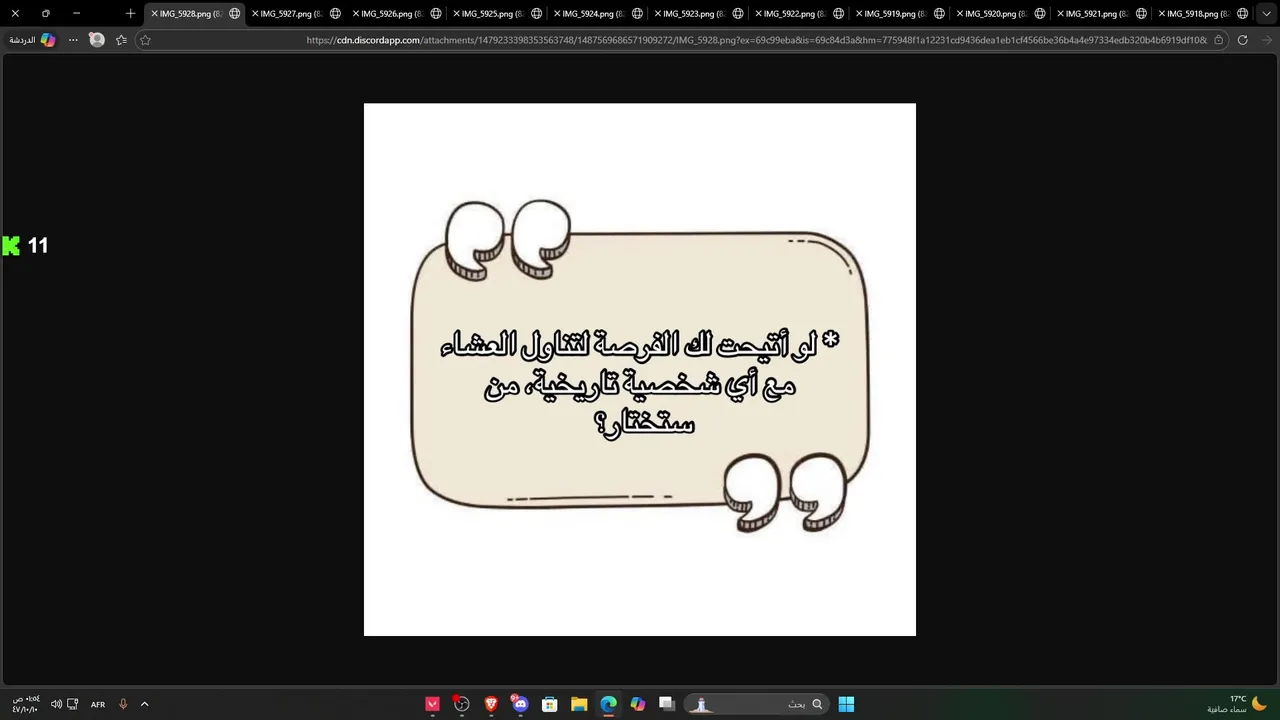Restore down the Edge window
The width and height of the screenshot is (1280, 720).
click(45, 14)
